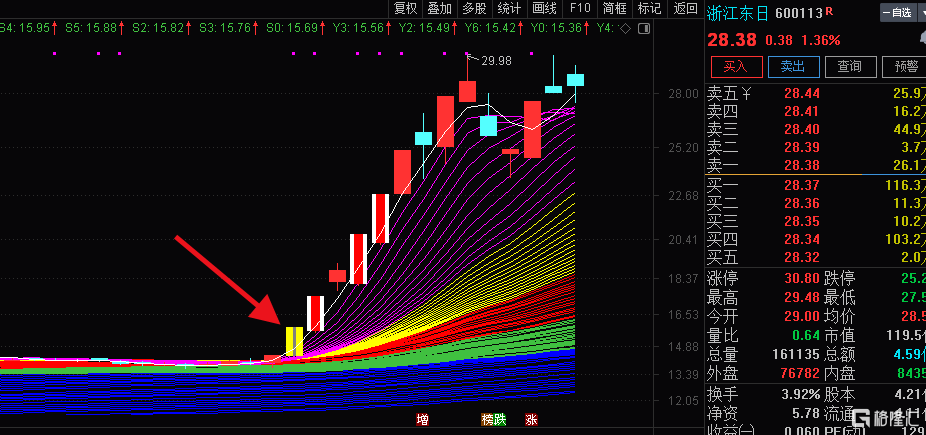Click indicator value Y3: 15.56
926x435 pixels.
coord(358,28)
